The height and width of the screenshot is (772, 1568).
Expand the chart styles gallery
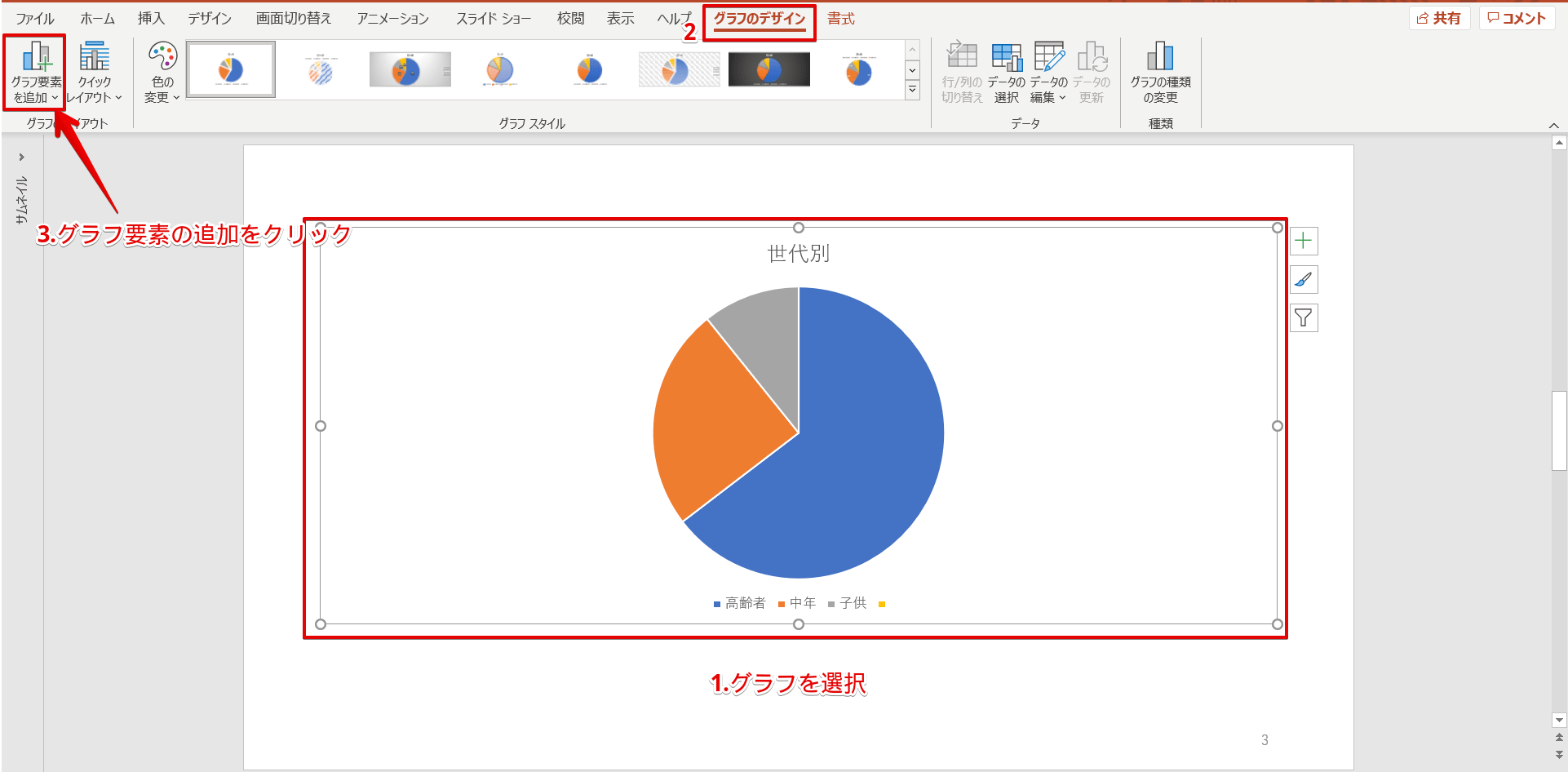(x=912, y=90)
